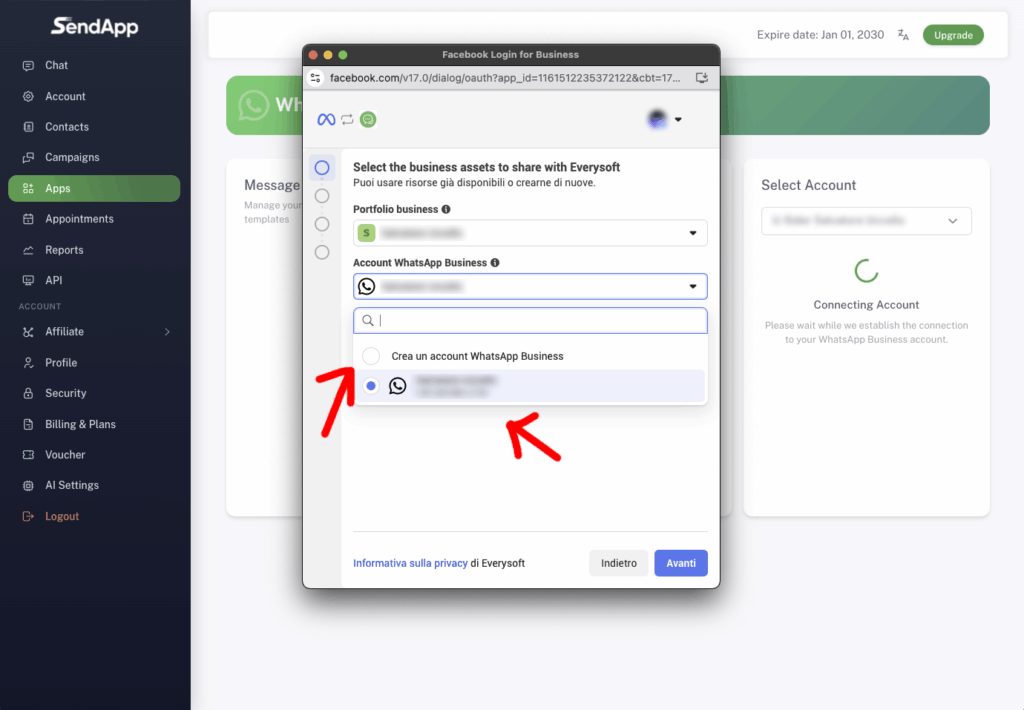
Task: Click the Chat icon in sidebar
Action: [x=28, y=65]
